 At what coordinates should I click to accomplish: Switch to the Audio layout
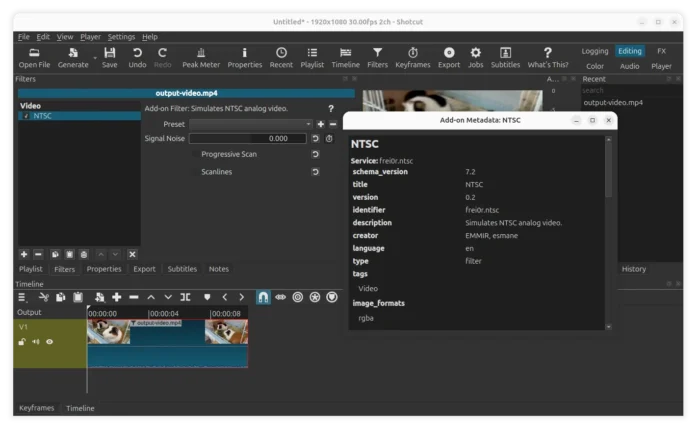click(629, 66)
